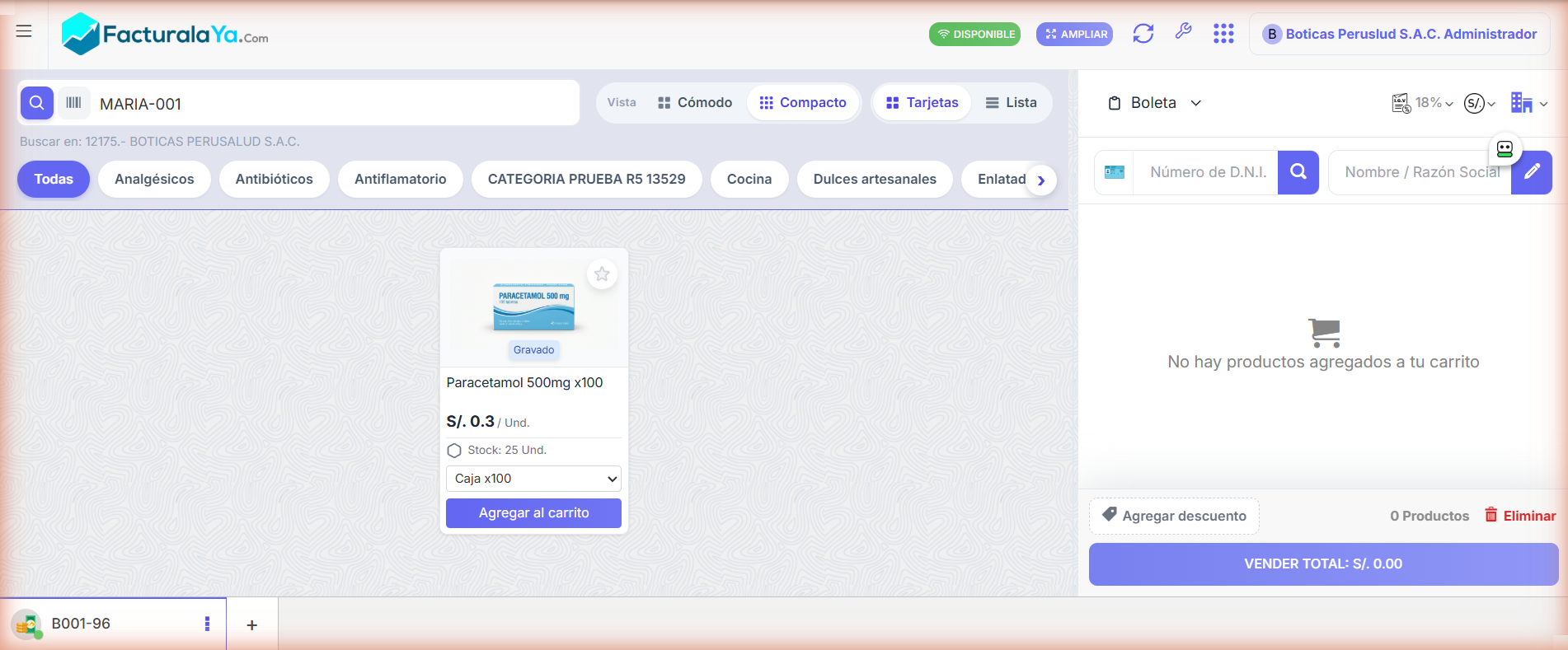This screenshot has height=650, width=1568.
Task: Click the Nombre / Razón Social field
Action: 1421,172
